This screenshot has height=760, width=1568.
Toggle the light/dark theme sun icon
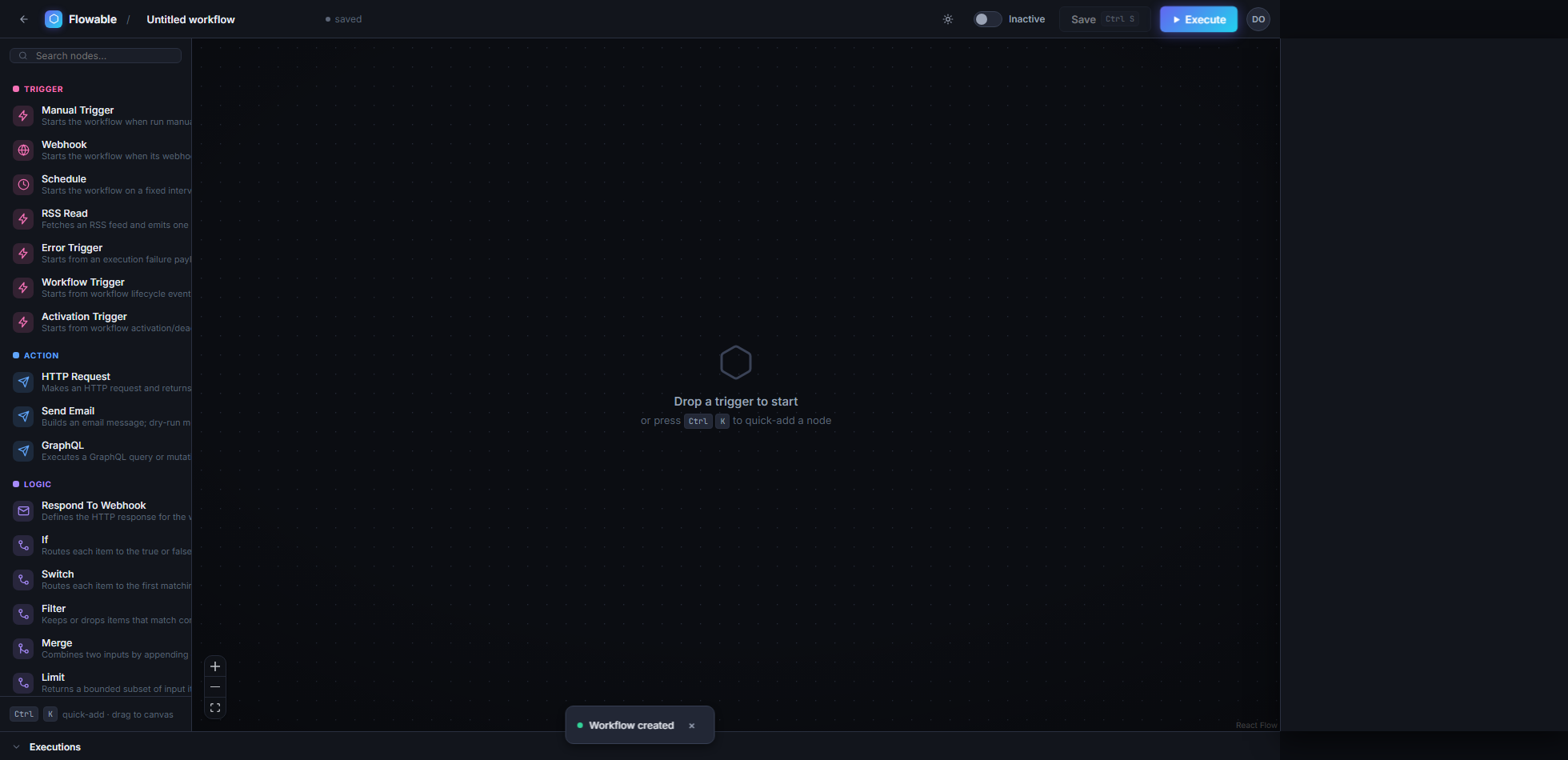948,19
